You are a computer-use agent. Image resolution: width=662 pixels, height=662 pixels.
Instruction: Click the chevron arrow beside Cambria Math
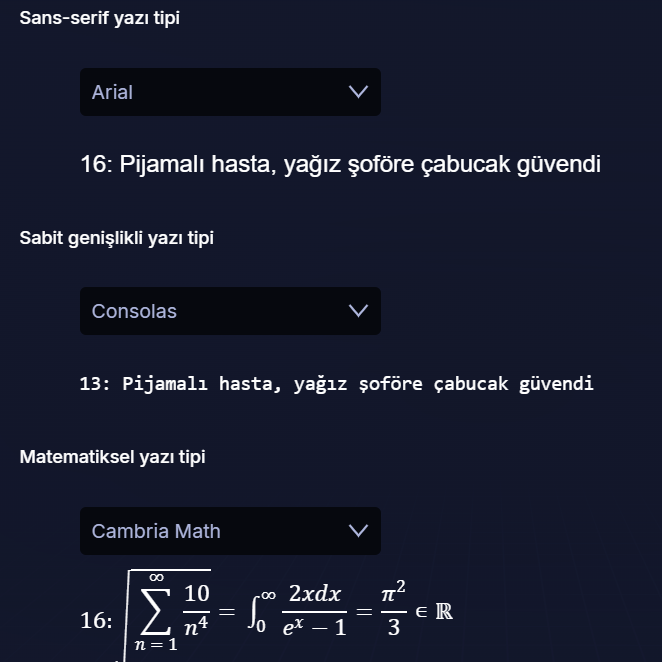[x=358, y=531]
